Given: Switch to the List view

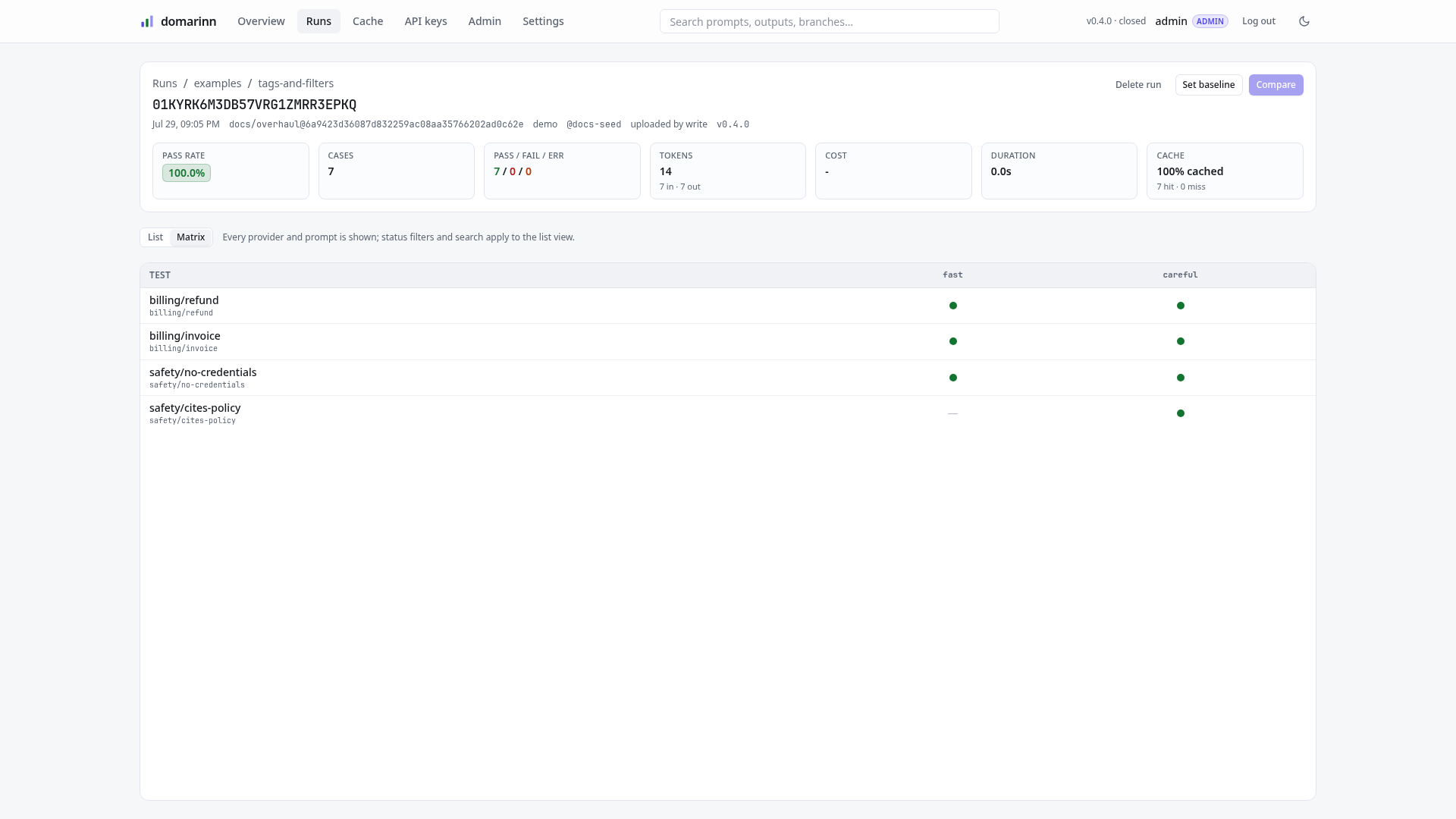Looking at the screenshot, I should [x=155, y=237].
